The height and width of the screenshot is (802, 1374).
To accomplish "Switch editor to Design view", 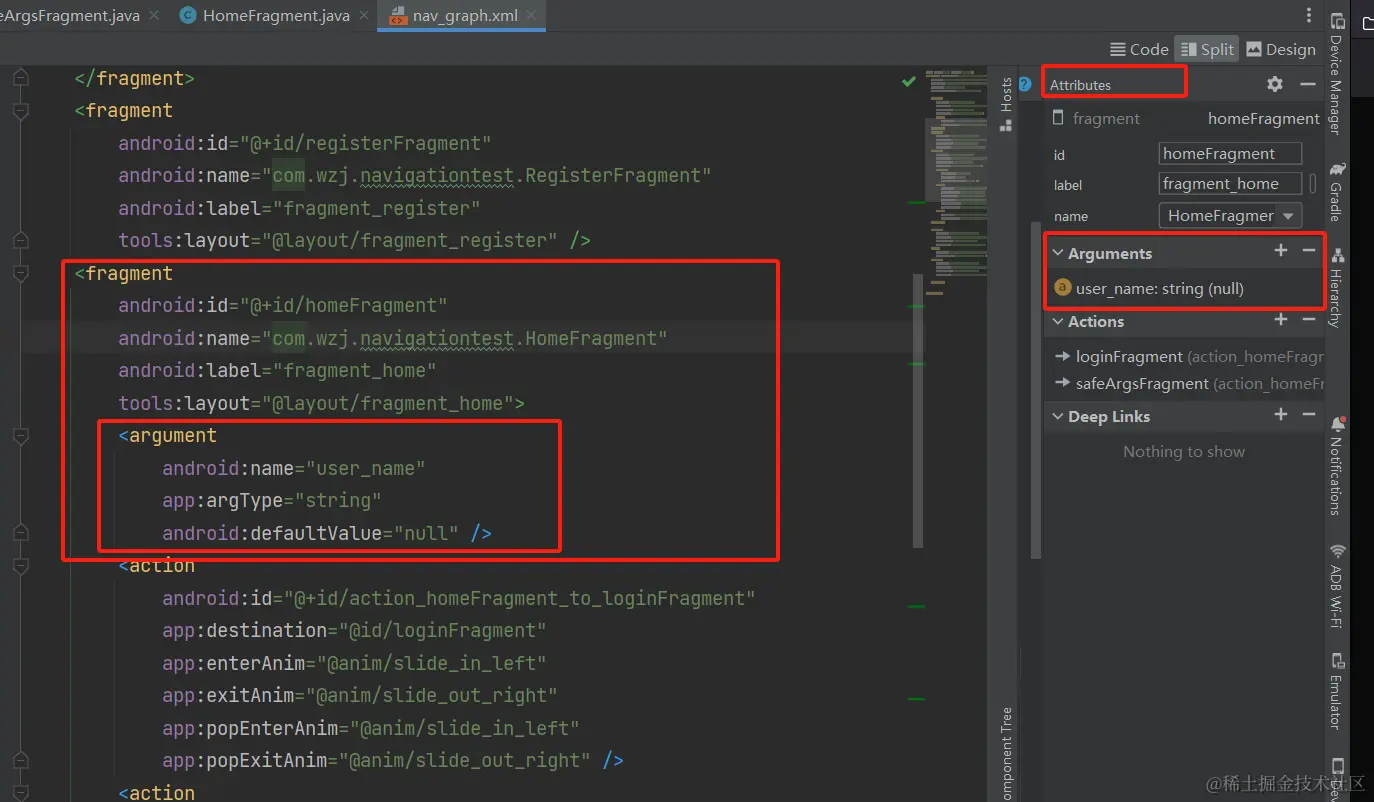I will click(1281, 49).
